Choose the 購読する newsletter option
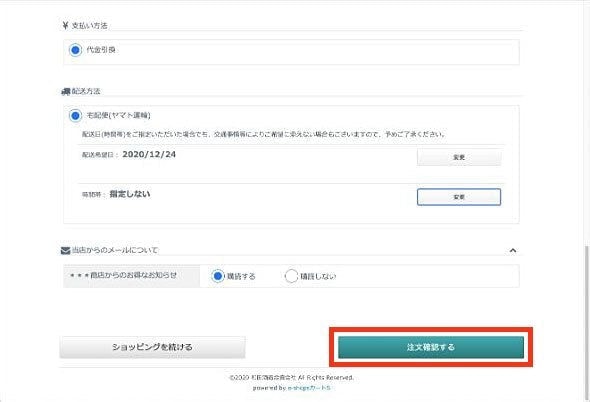Viewport: 590px width, 402px height. pyautogui.click(x=217, y=276)
